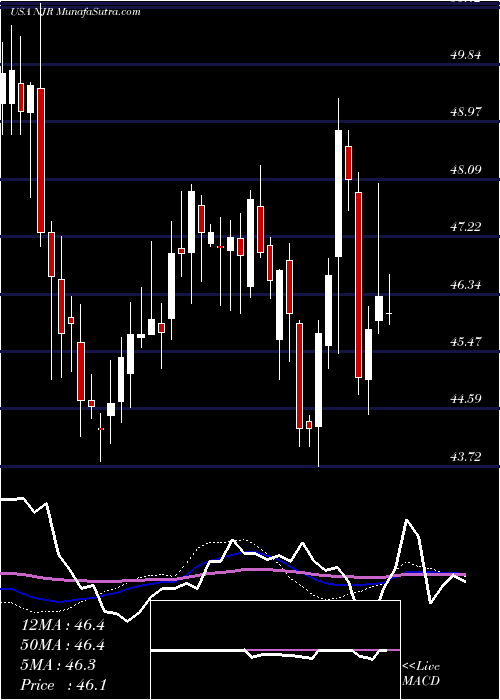Click the 44.59 price axis label
The image size is (500, 700).
[466, 399]
